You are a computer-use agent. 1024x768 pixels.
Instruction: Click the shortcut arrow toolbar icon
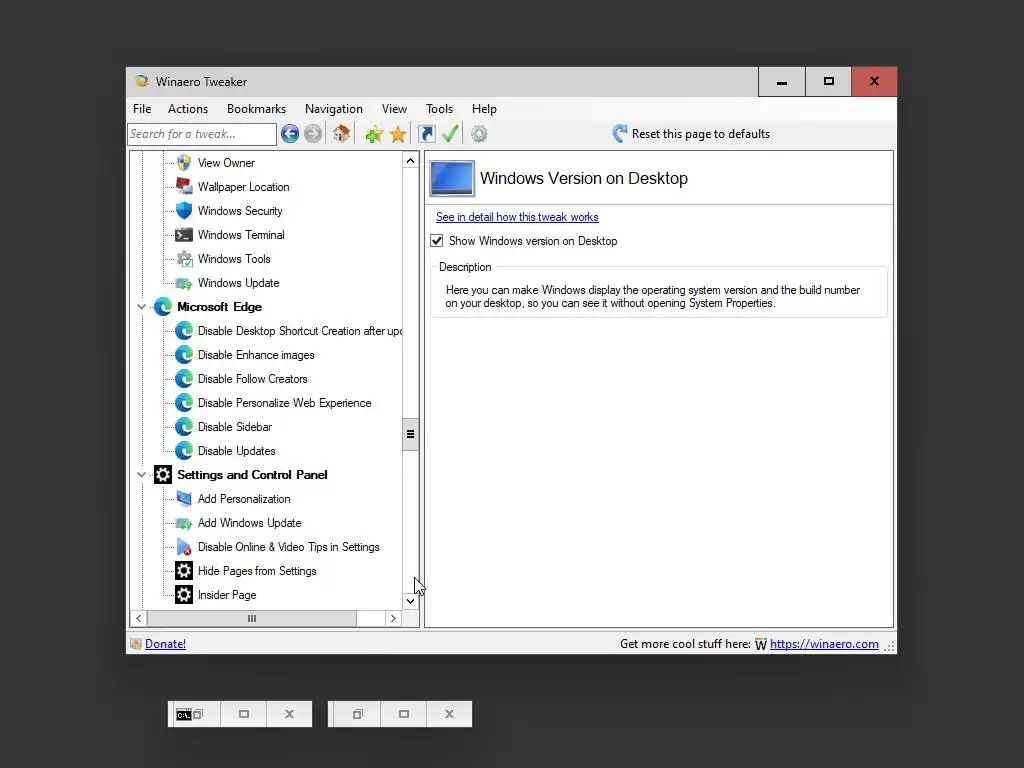(426, 134)
